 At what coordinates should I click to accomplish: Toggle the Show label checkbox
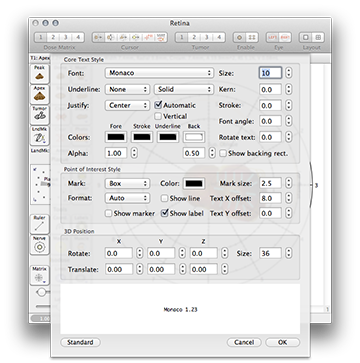(164, 213)
